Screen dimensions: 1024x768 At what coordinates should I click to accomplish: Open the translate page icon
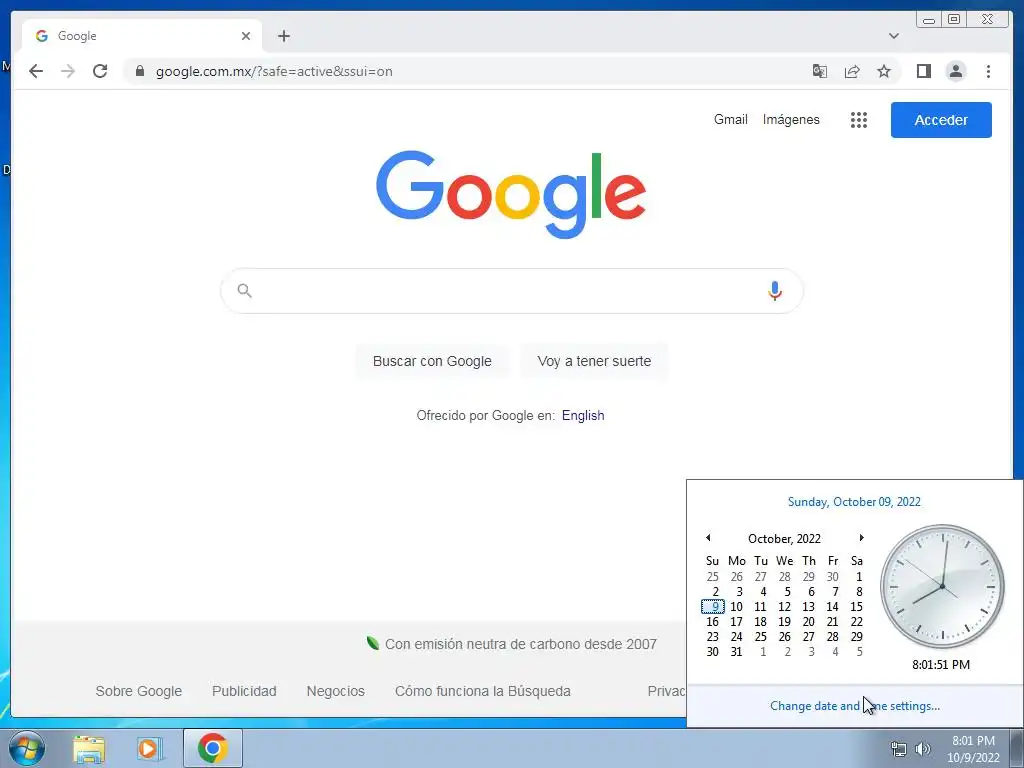pos(820,71)
